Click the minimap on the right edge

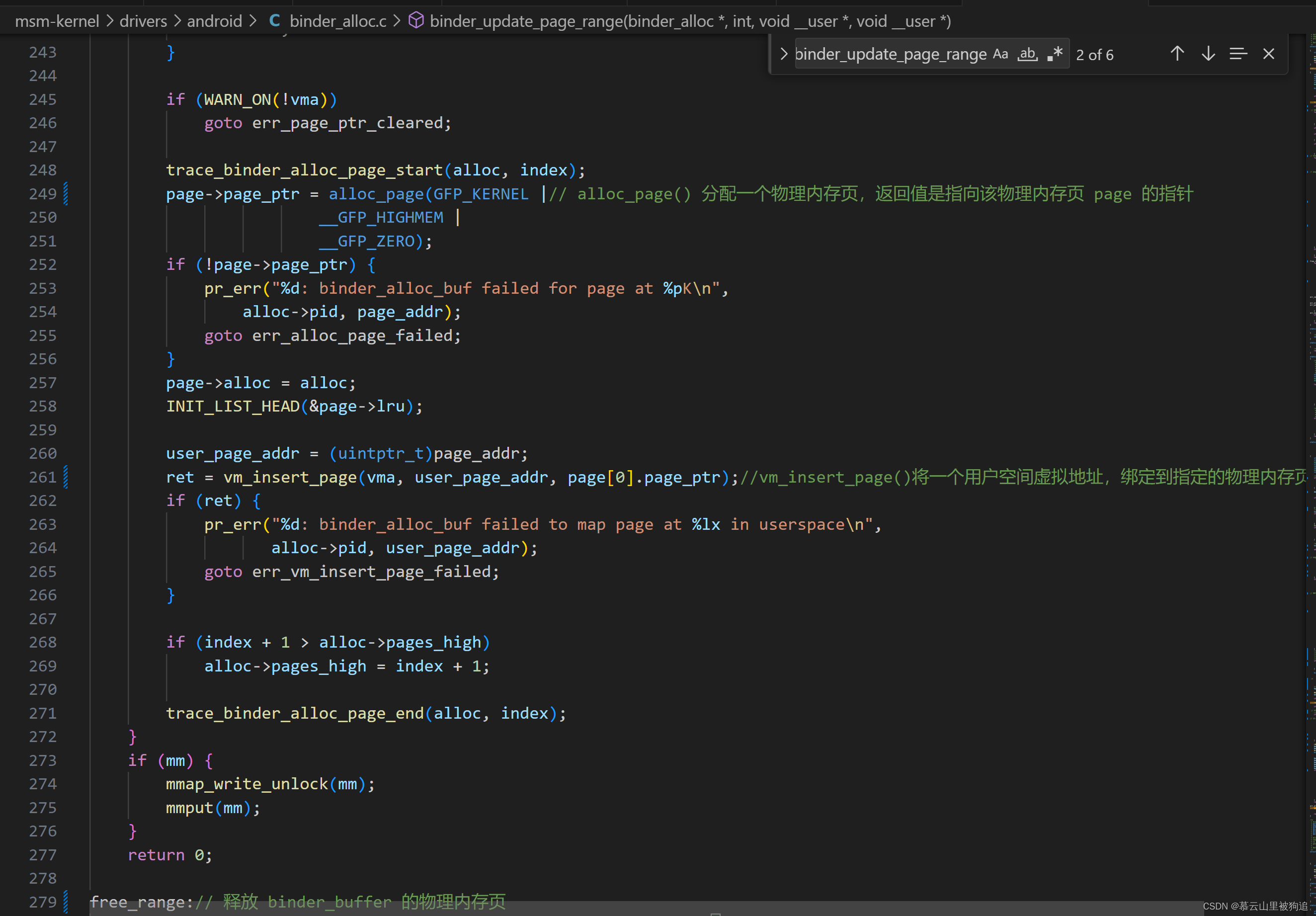tap(1311, 401)
